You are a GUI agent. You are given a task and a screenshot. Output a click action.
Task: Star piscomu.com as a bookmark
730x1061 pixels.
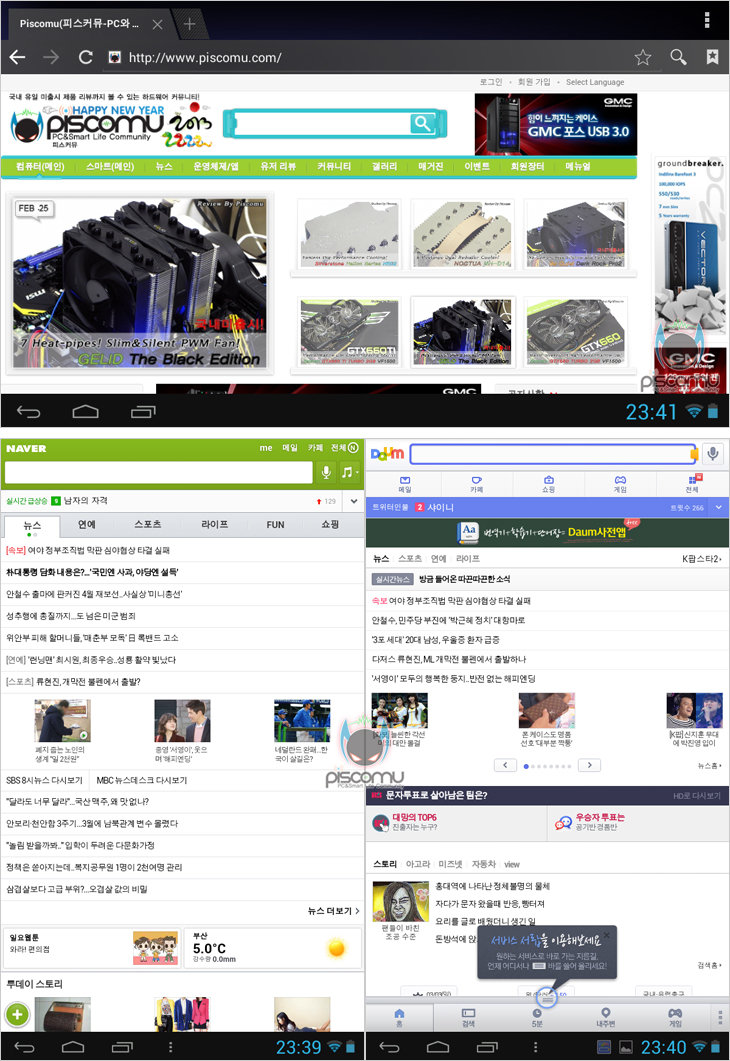(x=642, y=58)
